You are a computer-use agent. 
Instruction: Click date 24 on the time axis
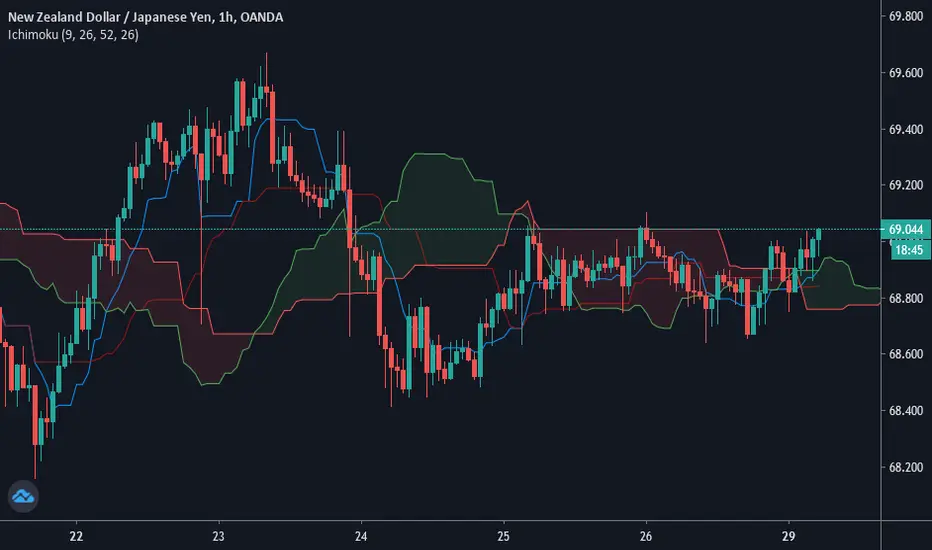pyautogui.click(x=361, y=536)
